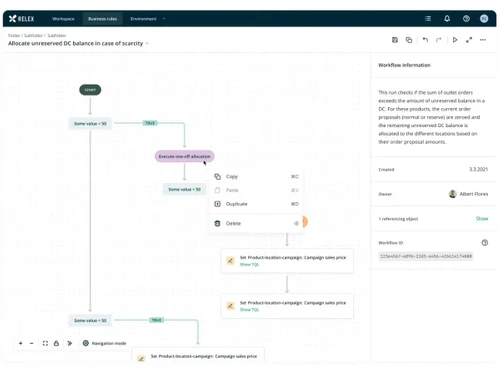Select condition node below Execute allocation
The width and height of the screenshot is (500, 375).
coord(184,189)
